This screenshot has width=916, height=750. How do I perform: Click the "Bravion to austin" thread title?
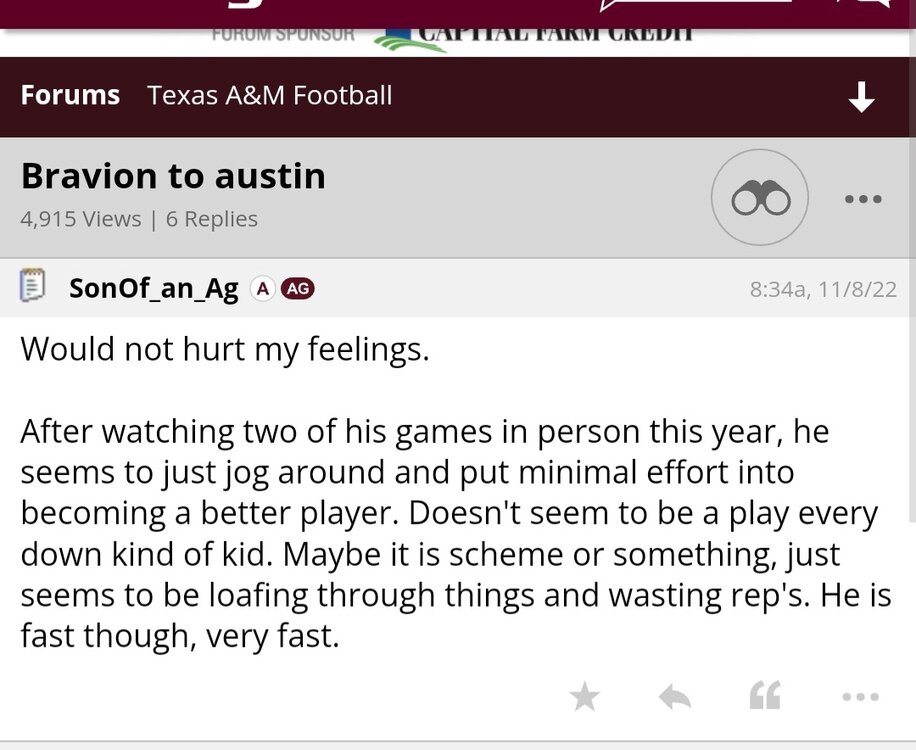[x=173, y=177]
